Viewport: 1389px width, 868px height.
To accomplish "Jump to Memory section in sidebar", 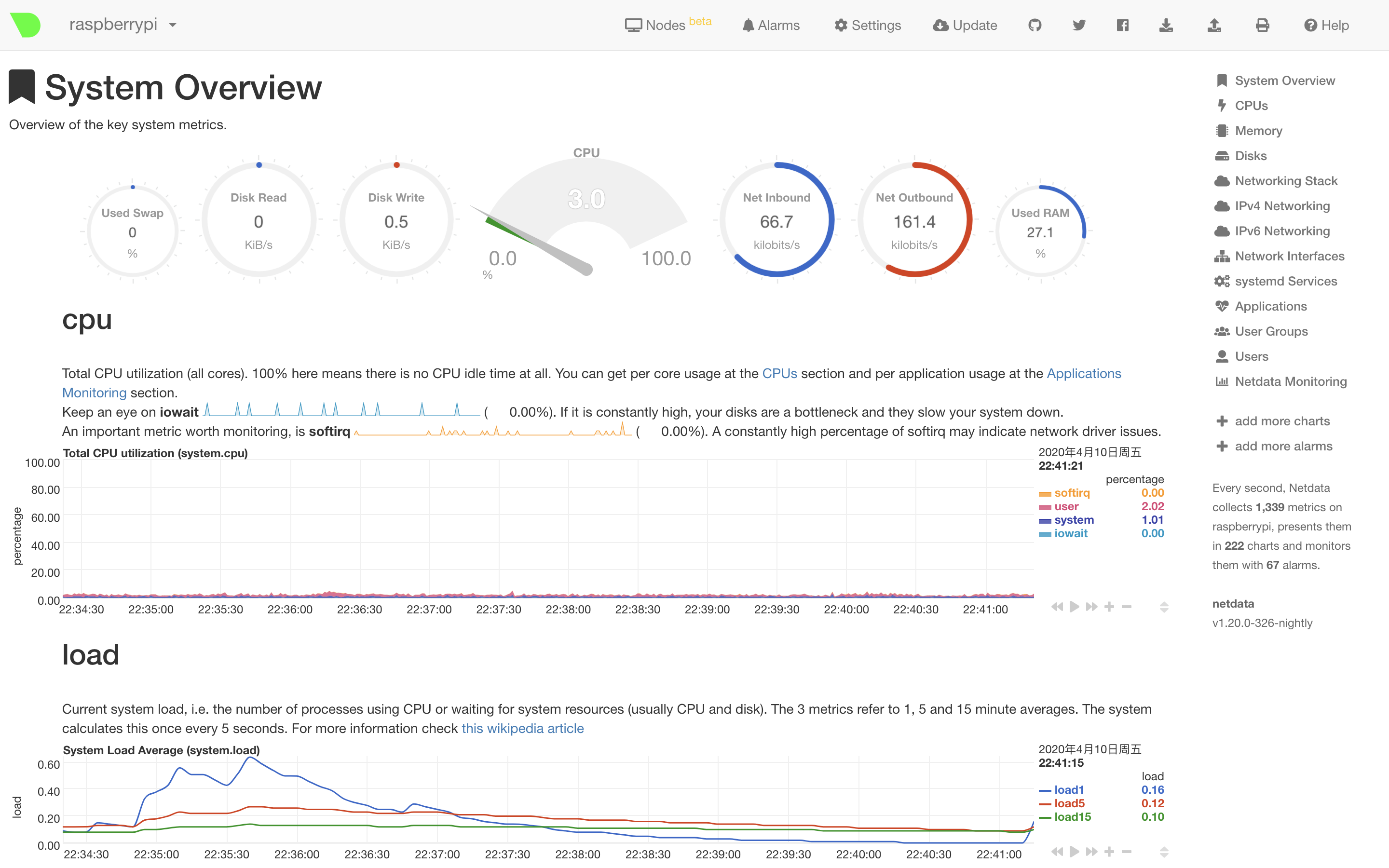I will [1248, 131].
